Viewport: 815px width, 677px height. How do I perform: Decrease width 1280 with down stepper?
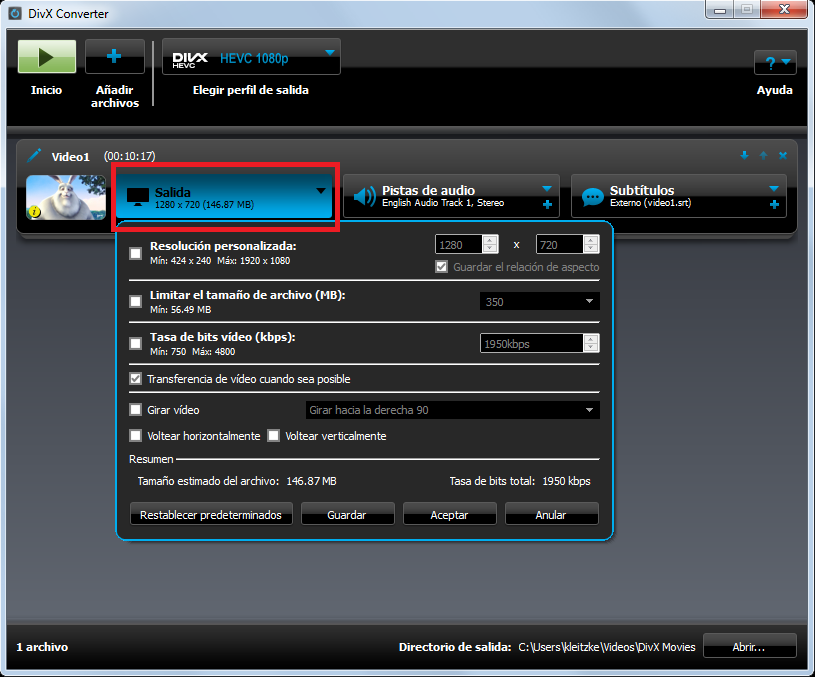click(x=490, y=248)
